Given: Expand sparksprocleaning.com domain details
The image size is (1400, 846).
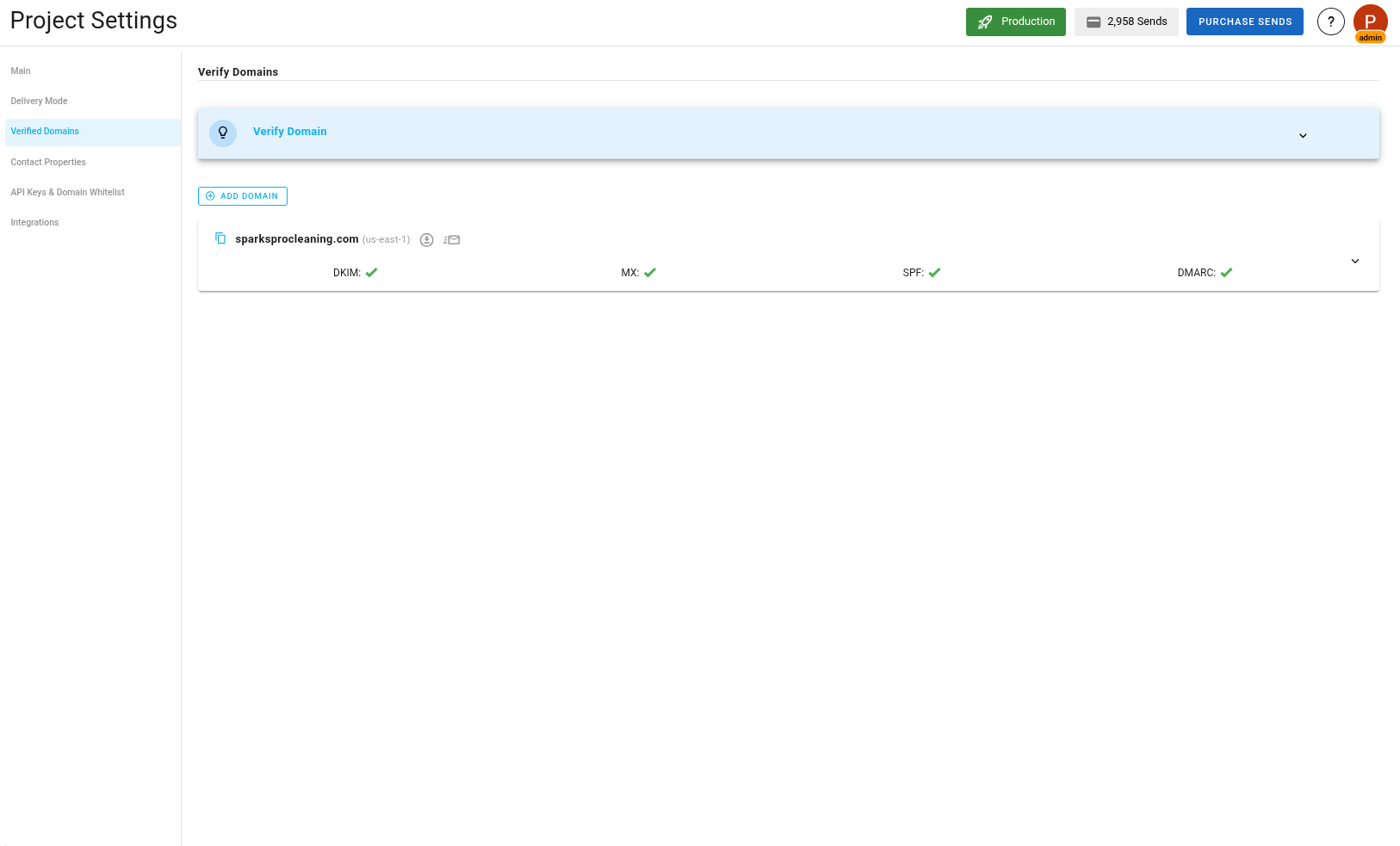Looking at the screenshot, I should point(1354,261).
